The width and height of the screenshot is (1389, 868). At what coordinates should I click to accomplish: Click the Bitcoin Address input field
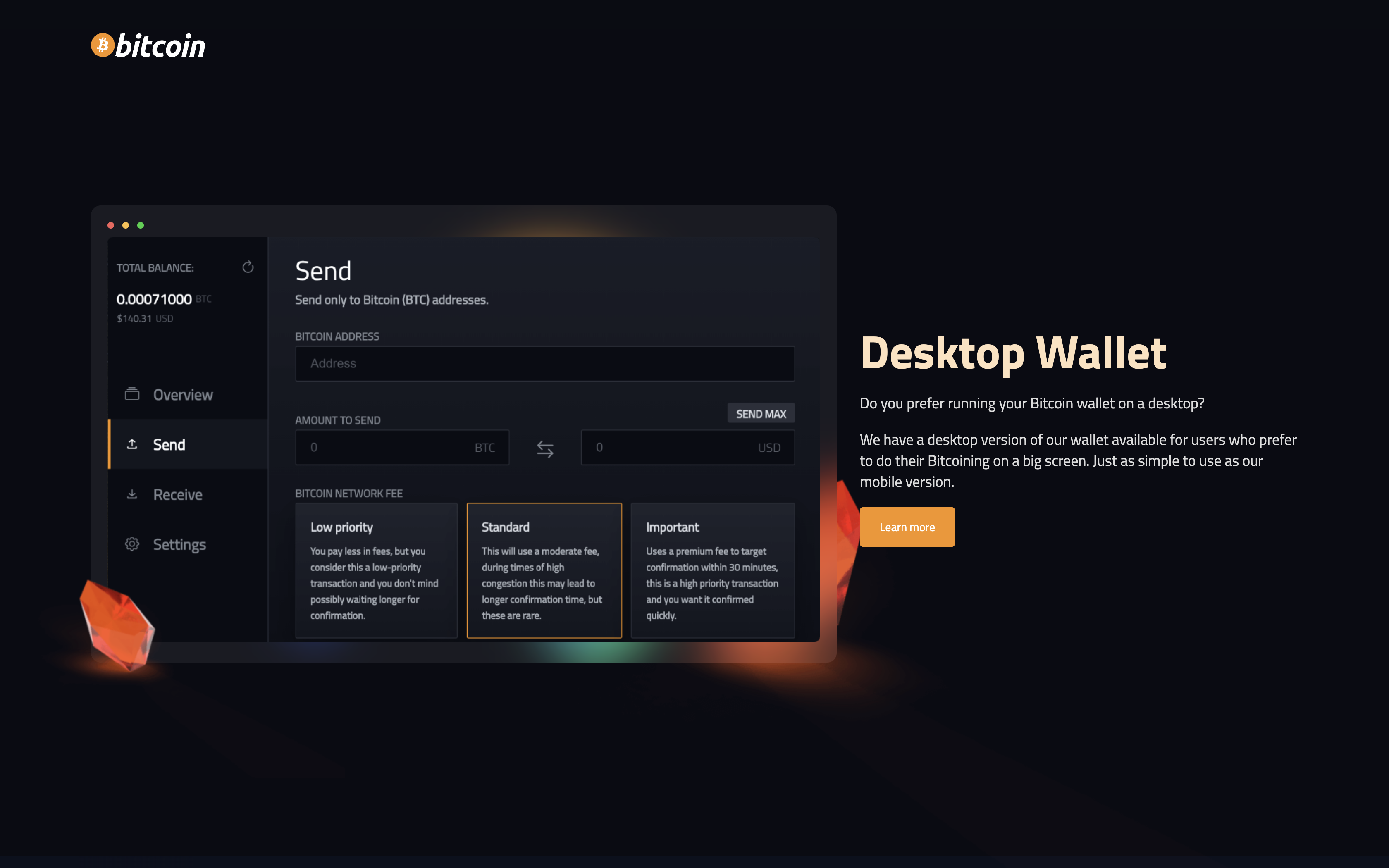click(x=543, y=363)
